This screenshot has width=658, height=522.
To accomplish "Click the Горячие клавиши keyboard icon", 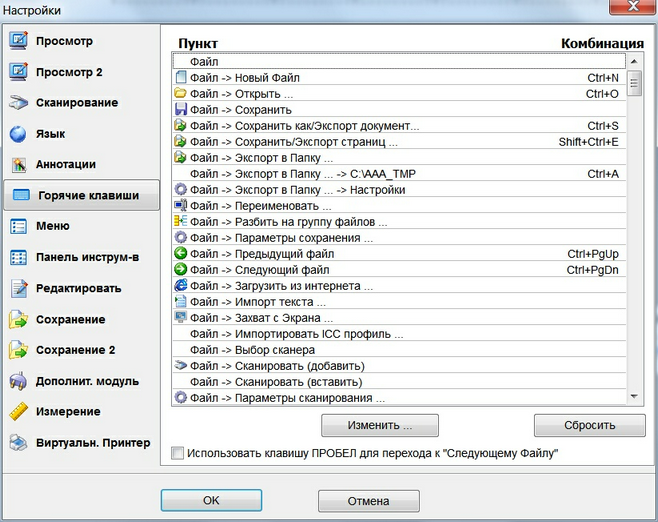I will (21, 195).
